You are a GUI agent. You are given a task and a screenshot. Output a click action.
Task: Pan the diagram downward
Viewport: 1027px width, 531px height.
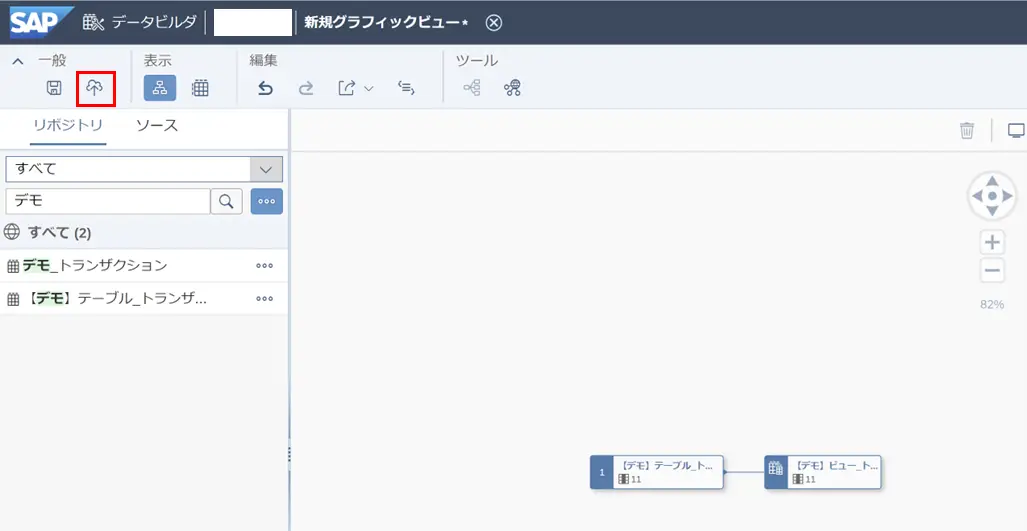pyautogui.click(x=993, y=211)
